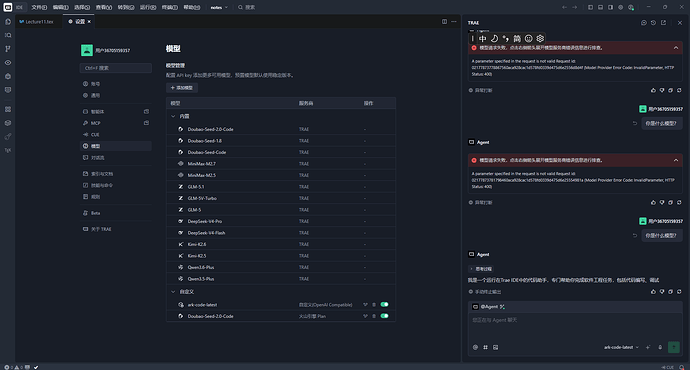Viewport: 690px width, 370px height.
Task: Click the sparkle enhance prompt icon
Action: 648,347
